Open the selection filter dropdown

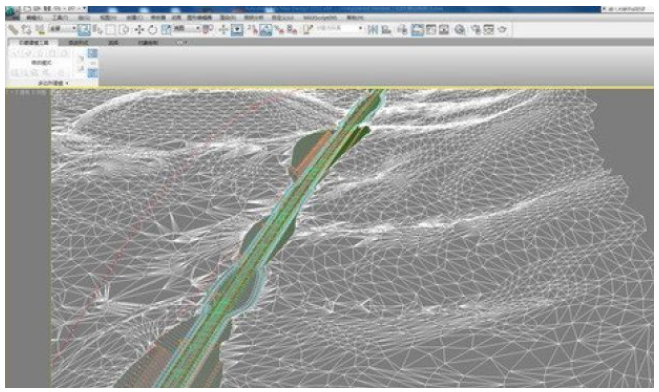pos(63,29)
